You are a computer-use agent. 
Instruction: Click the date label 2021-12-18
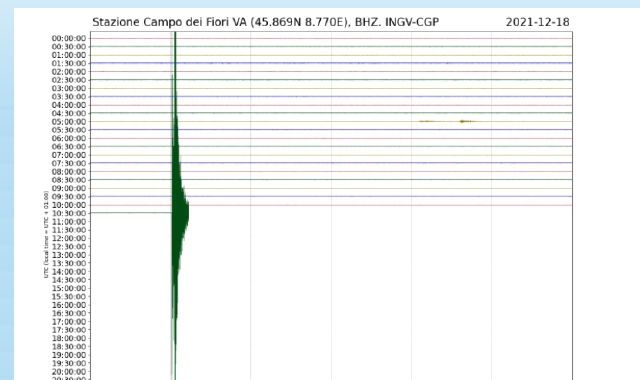click(538, 22)
